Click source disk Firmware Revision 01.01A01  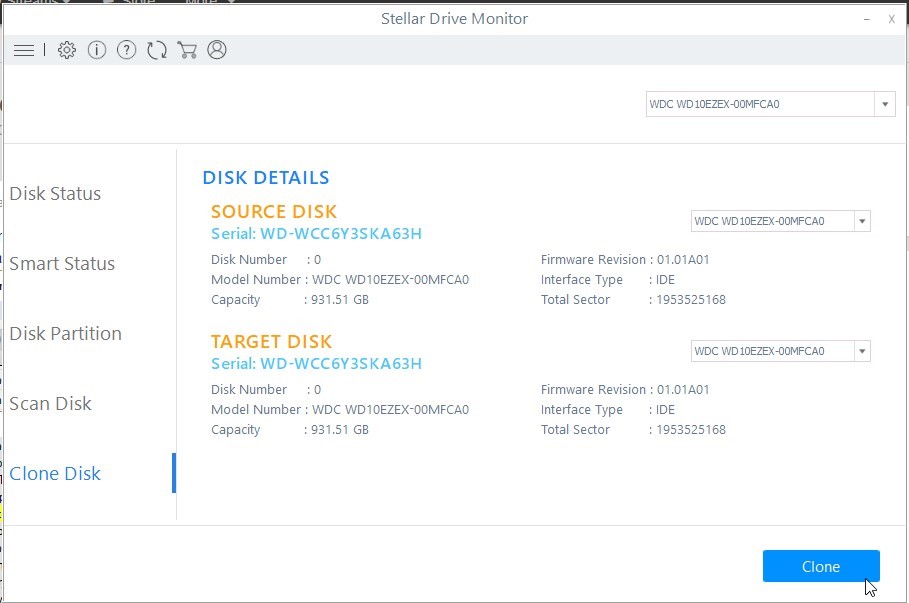tap(683, 260)
